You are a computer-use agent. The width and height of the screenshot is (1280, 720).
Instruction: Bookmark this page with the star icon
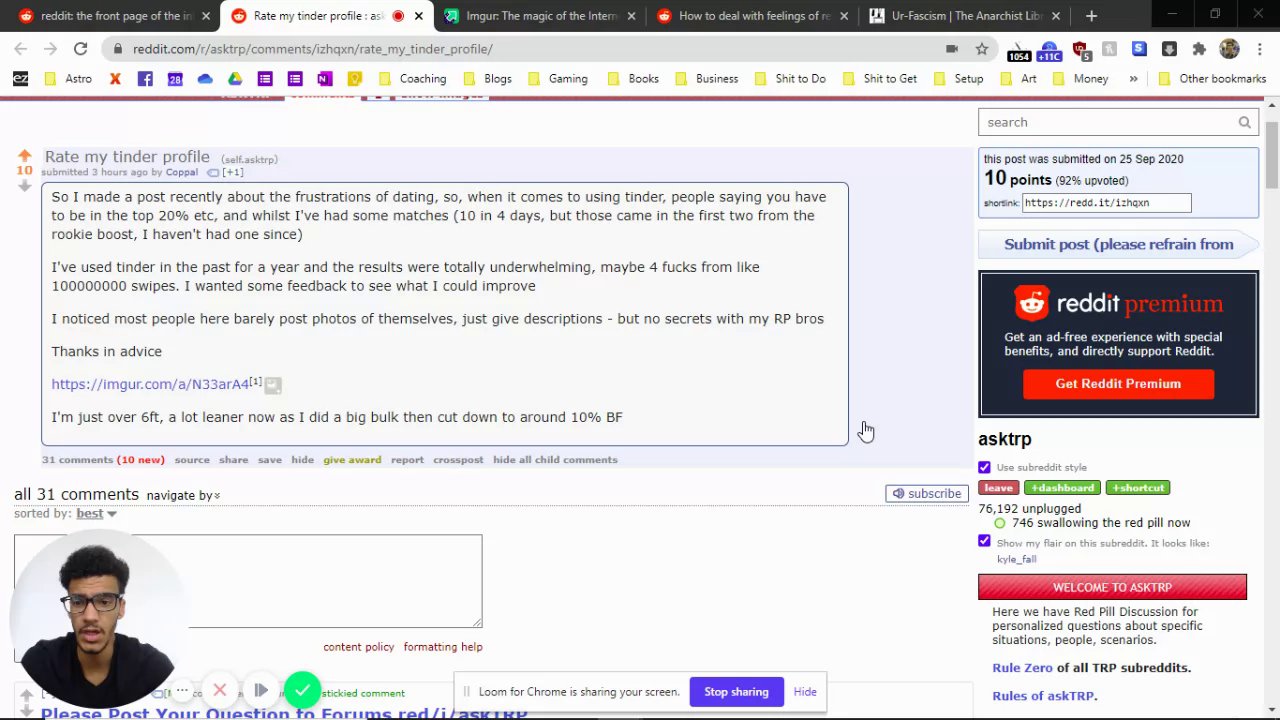982,48
